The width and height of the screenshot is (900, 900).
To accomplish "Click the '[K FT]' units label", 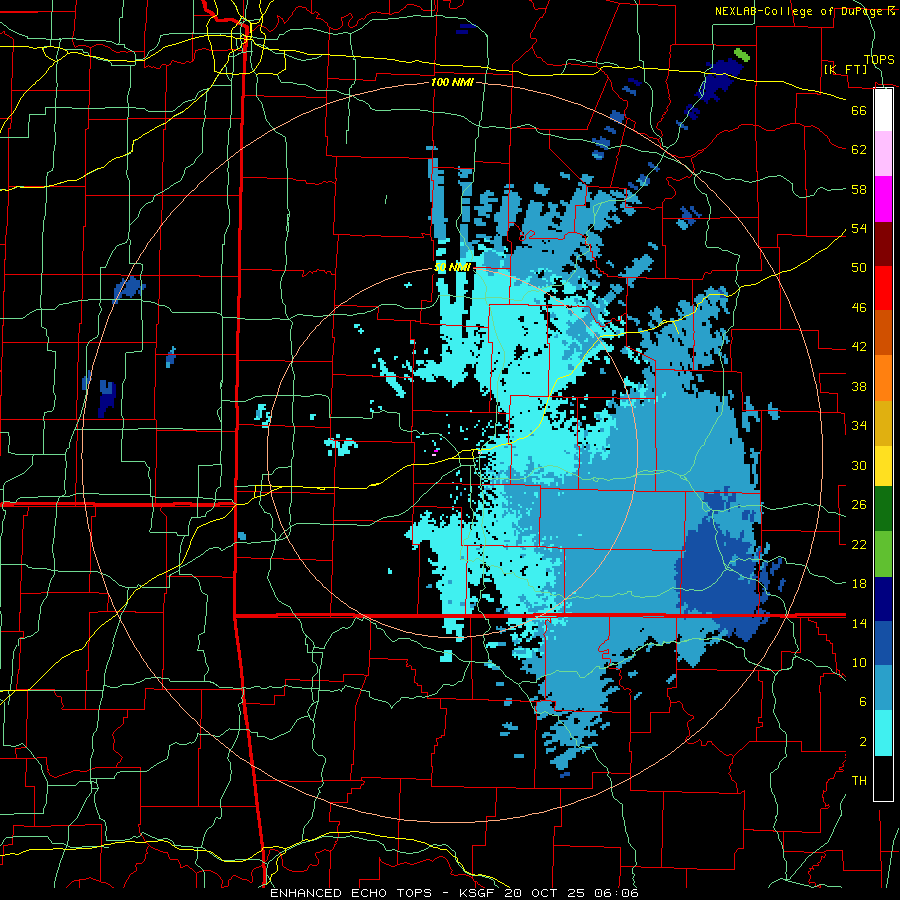I will tap(845, 69).
